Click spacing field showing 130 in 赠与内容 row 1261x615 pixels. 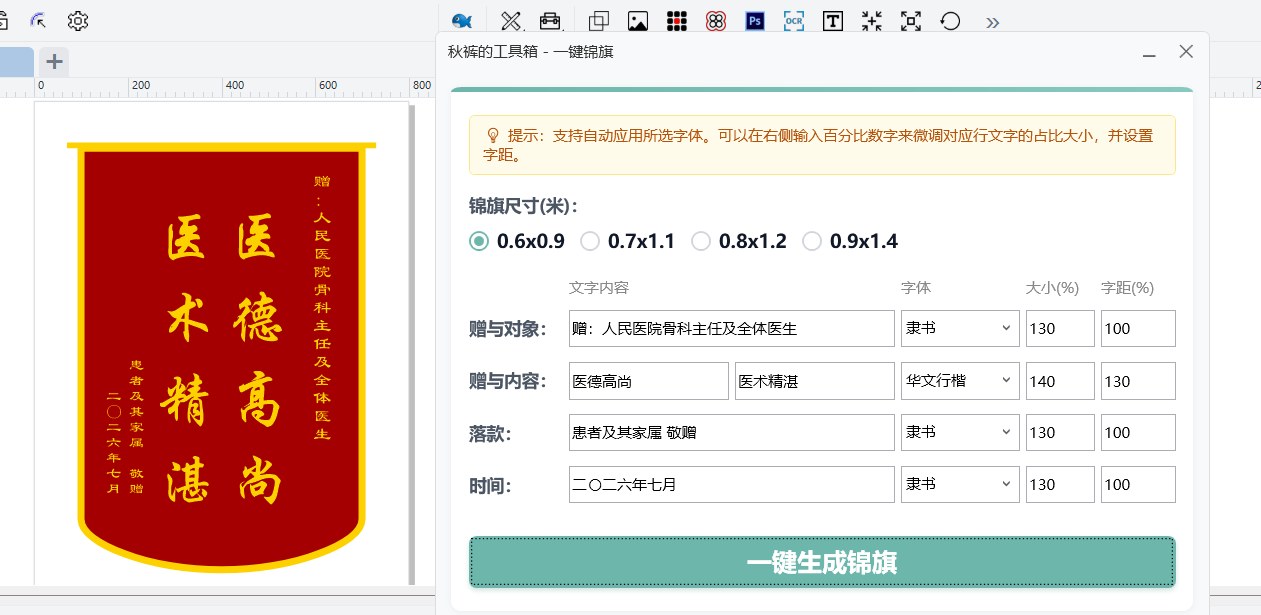(x=1138, y=381)
